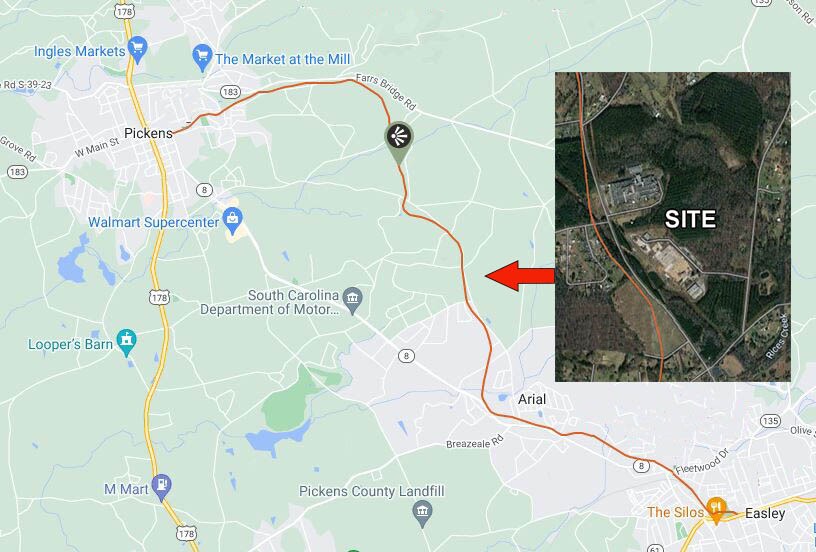Click the Looper's Barn teal pin
Screen dimensions: 816x552
(126, 342)
